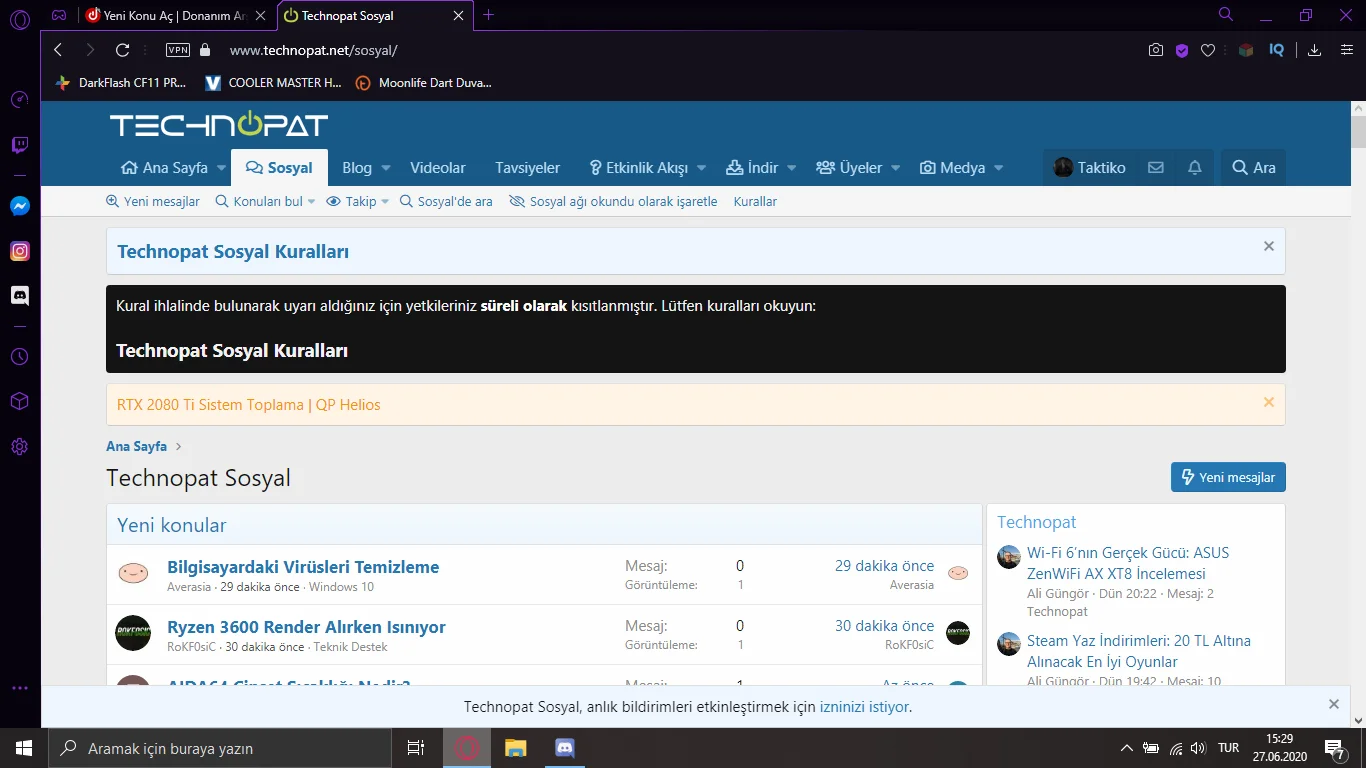Take a snapshot with the camera icon
1366x768 pixels.
pos(1156,50)
